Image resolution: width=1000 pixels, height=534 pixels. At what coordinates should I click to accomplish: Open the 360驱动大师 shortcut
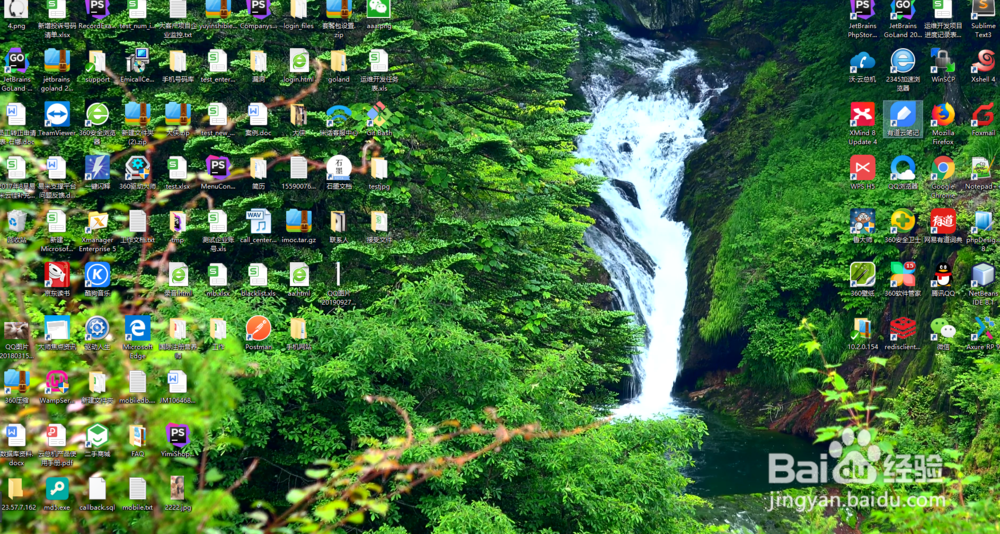point(138,168)
